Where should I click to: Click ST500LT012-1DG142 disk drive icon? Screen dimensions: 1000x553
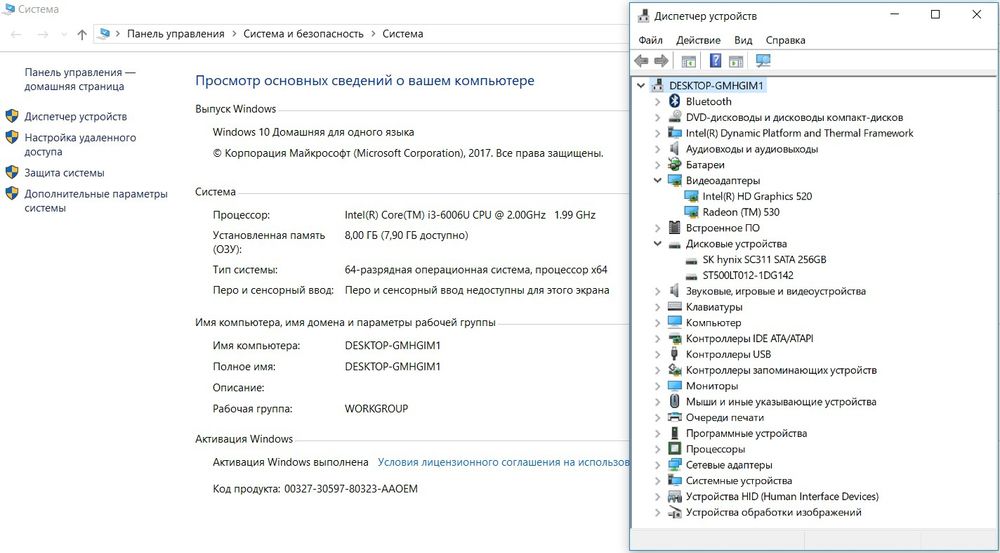coord(691,276)
